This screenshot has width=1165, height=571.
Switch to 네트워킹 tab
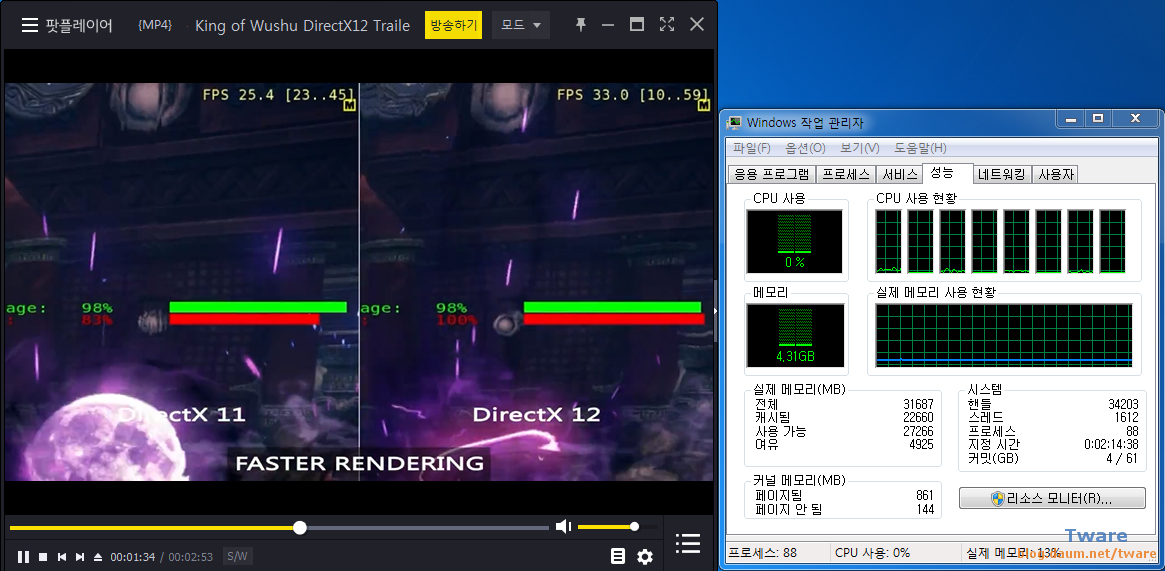[x=1002, y=174]
